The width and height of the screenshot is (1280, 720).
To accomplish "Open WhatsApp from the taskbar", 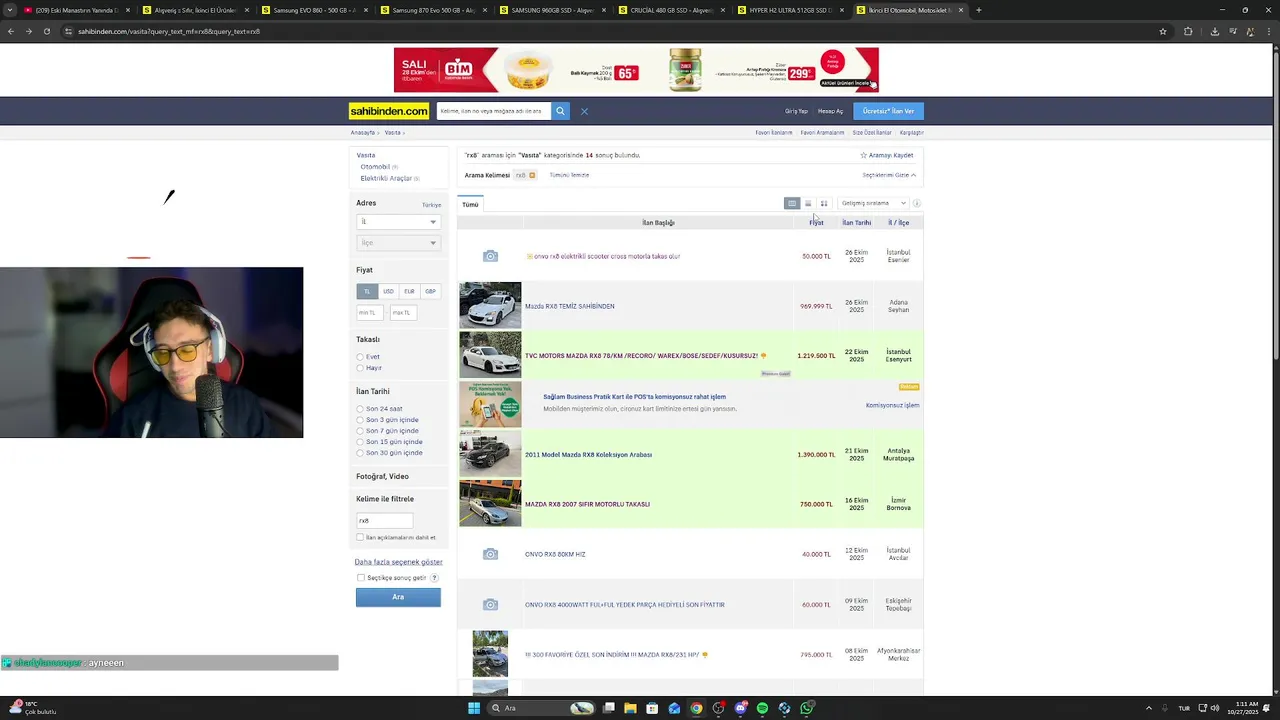I will (806, 708).
